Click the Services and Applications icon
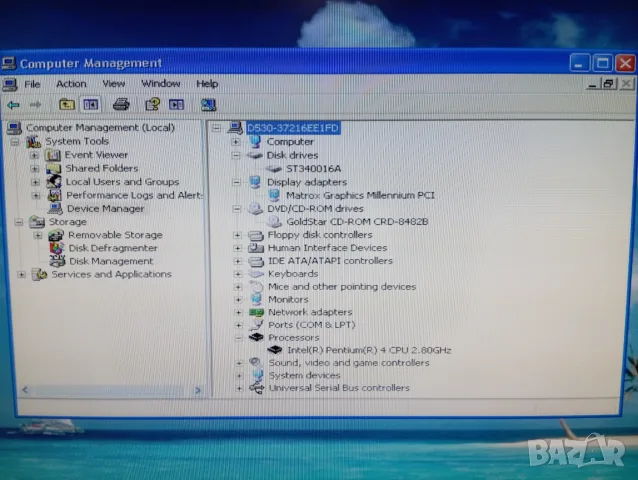This screenshot has height=480, width=638. 39,275
